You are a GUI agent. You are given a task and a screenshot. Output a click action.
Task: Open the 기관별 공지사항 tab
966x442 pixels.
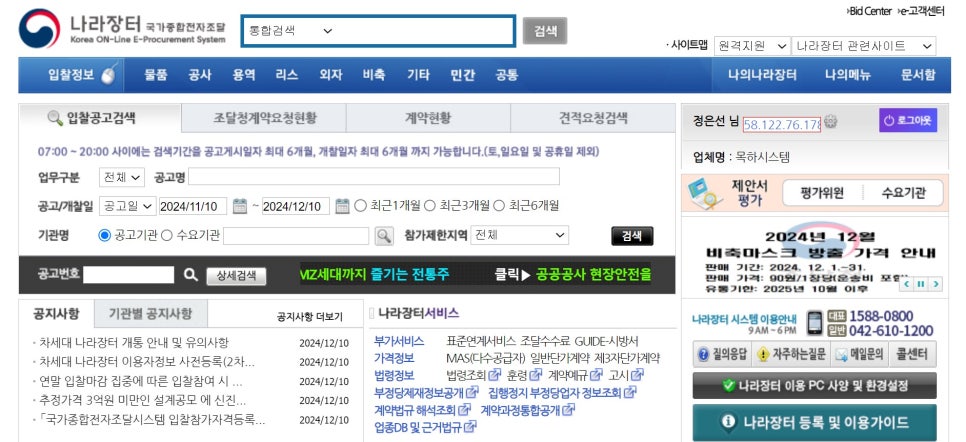(150, 313)
